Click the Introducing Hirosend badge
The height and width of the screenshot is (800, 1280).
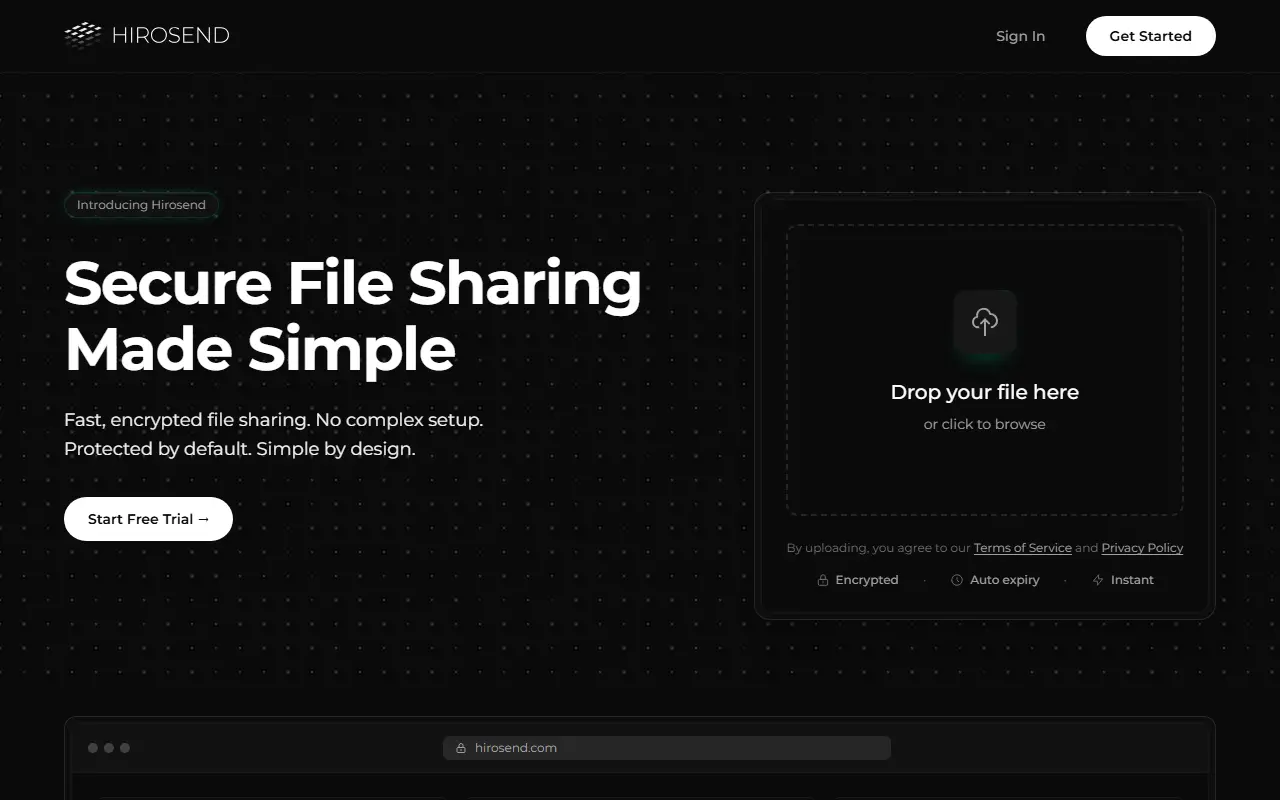click(x=141, y=205)
